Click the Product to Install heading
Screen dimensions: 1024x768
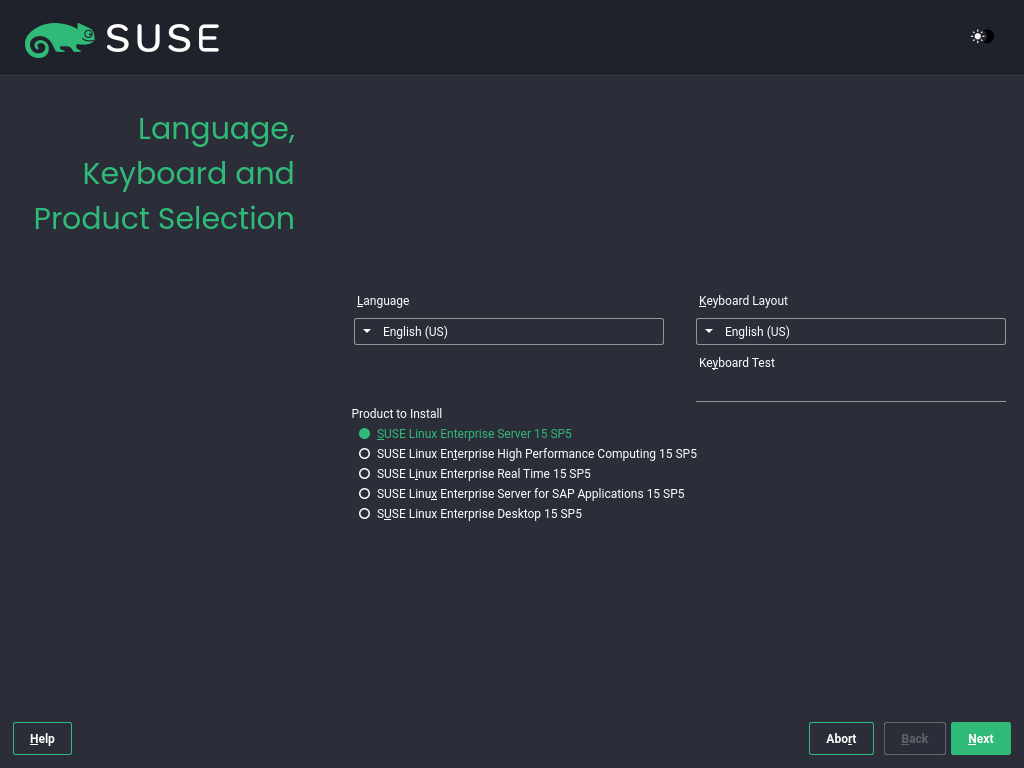tap(396, 413)
